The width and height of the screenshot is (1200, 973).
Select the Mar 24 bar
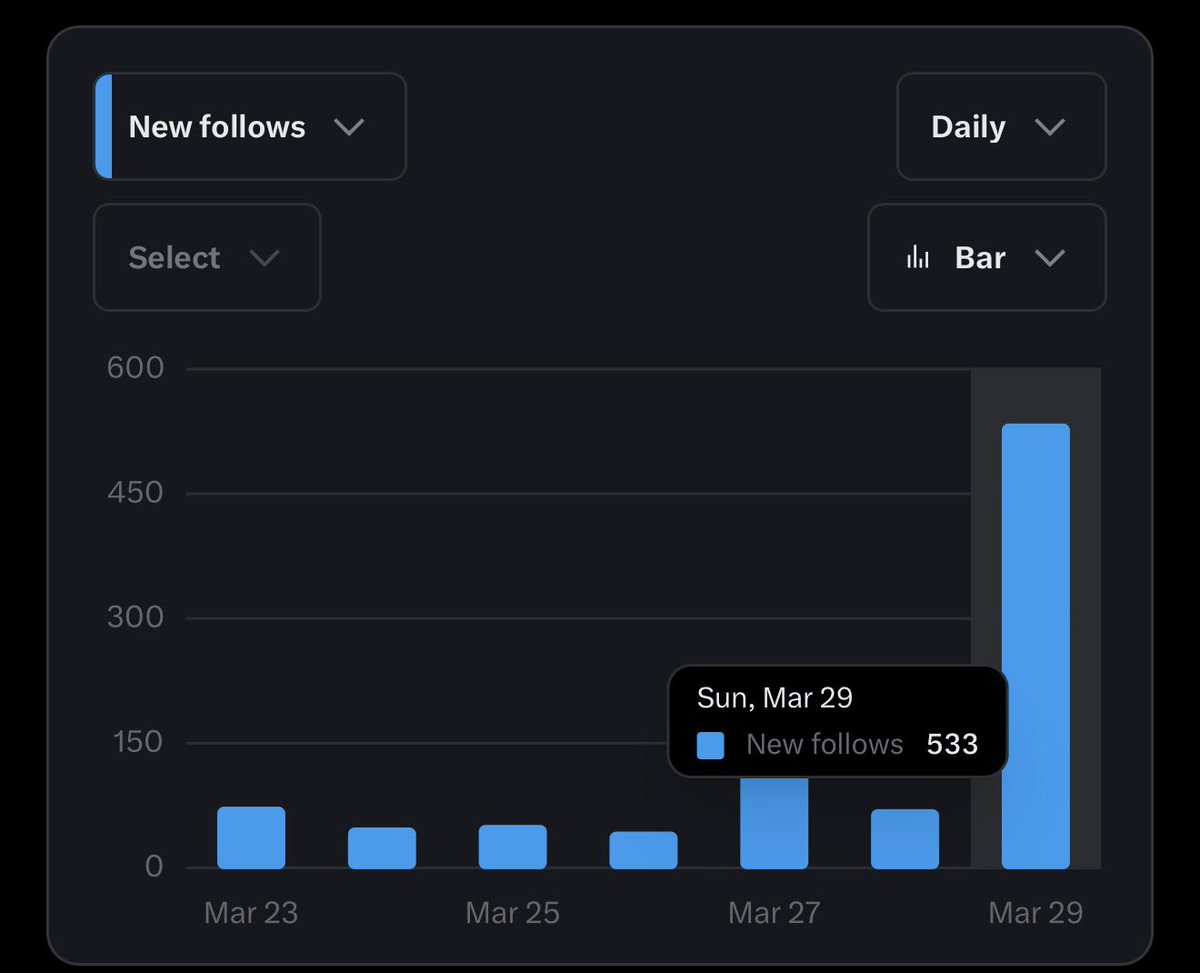pos(382,848)
